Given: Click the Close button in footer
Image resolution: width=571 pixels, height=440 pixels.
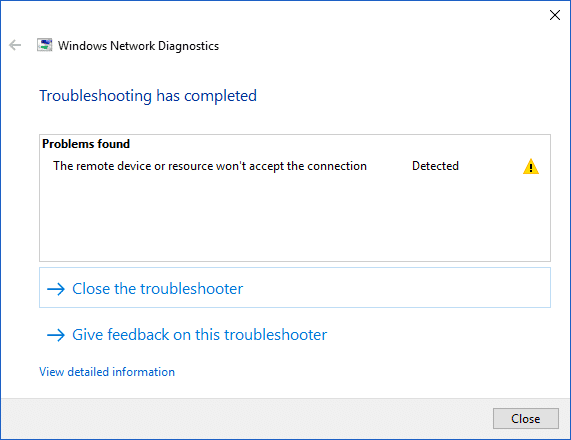Looking at the screenshot, I should click(525, 419).
